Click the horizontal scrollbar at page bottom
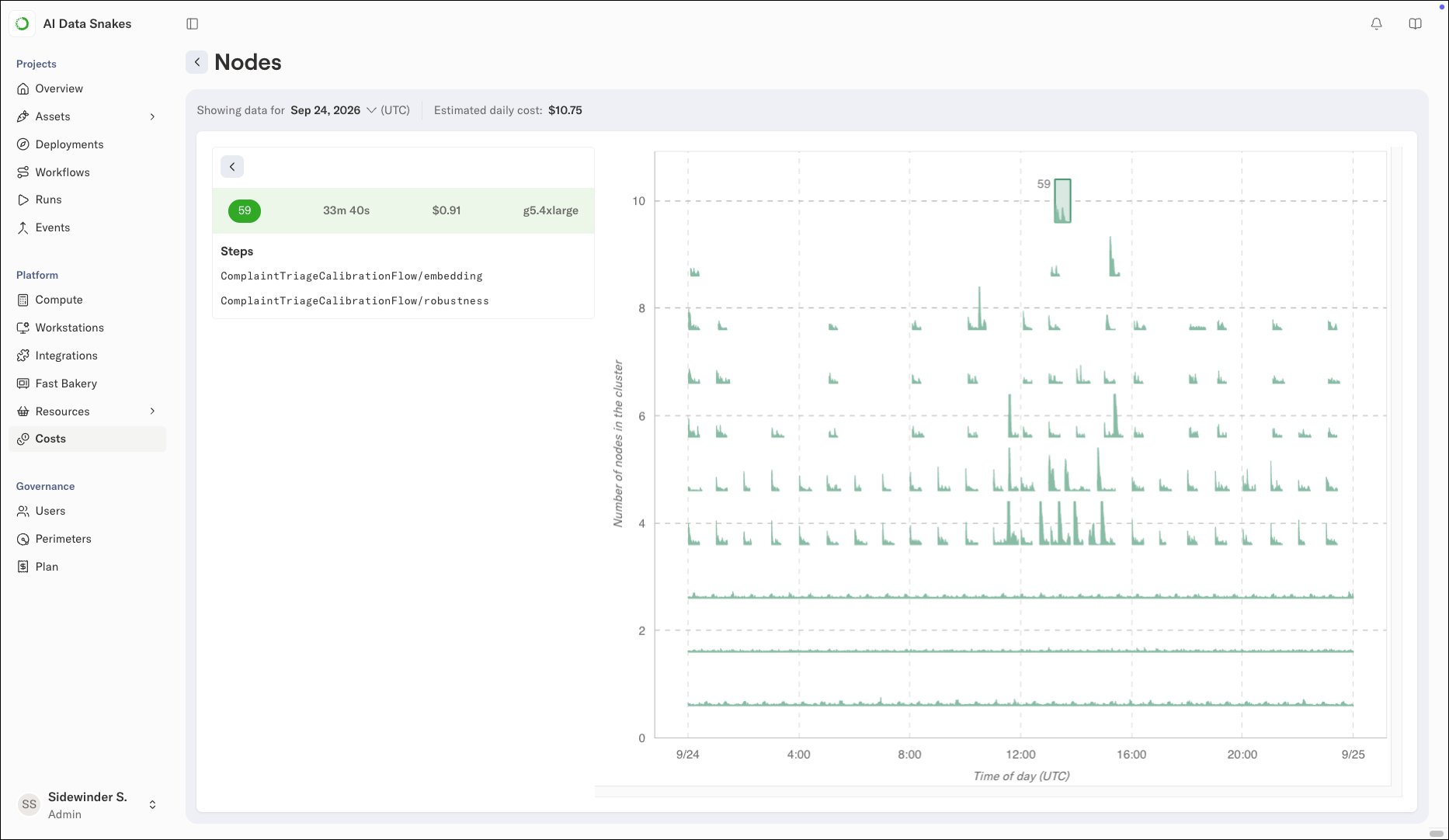This screenshot has width=1449, height=840. [1437, 834]
